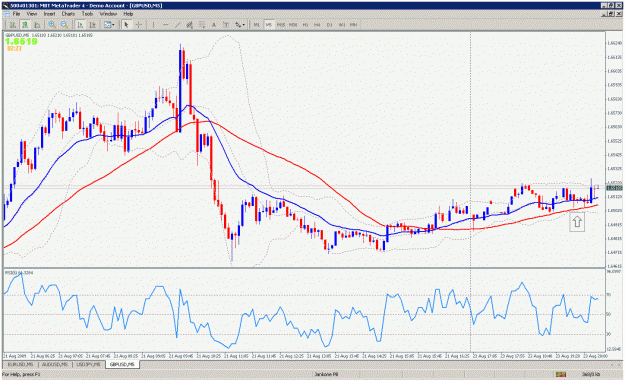
Task: Open the Help menu
Action: coord(128,14)
